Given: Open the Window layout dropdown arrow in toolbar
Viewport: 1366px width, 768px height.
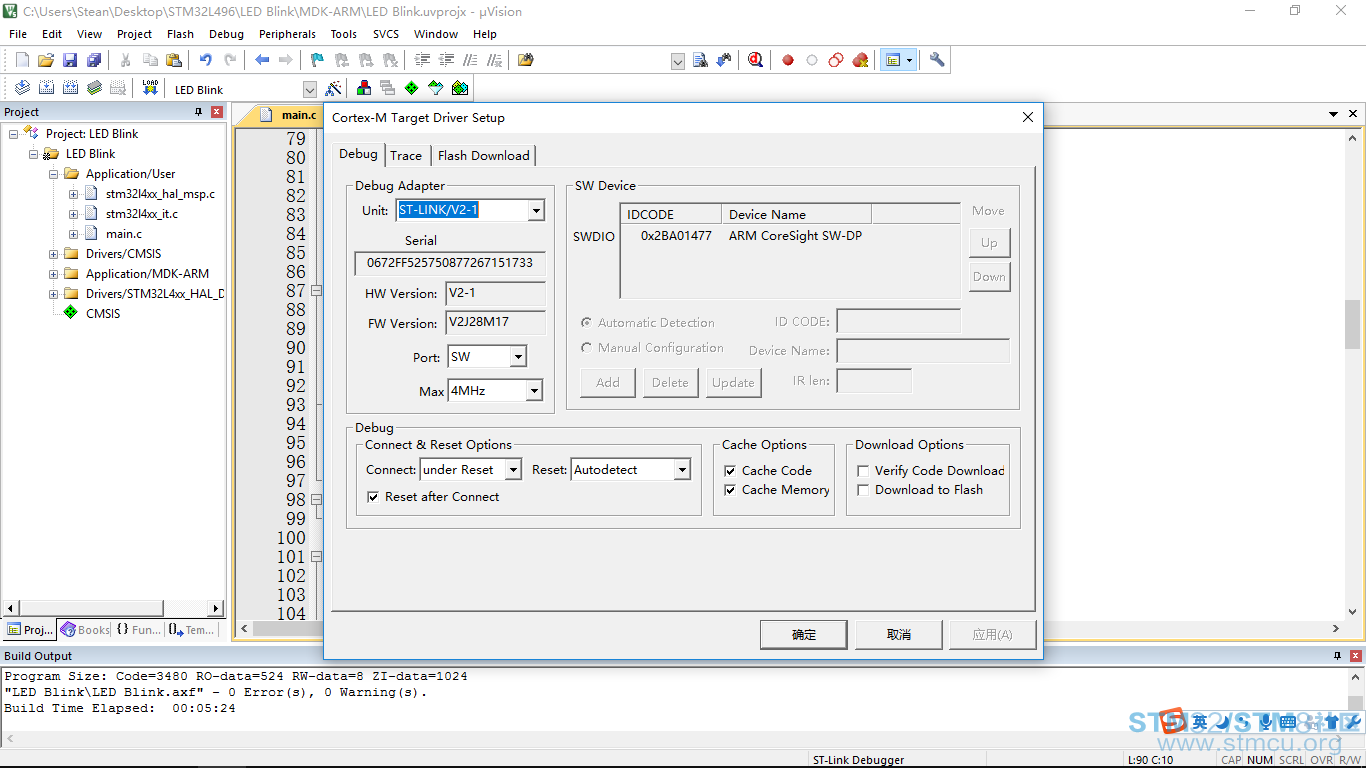Looking at the screenshot, I should (x=909, y=60).
